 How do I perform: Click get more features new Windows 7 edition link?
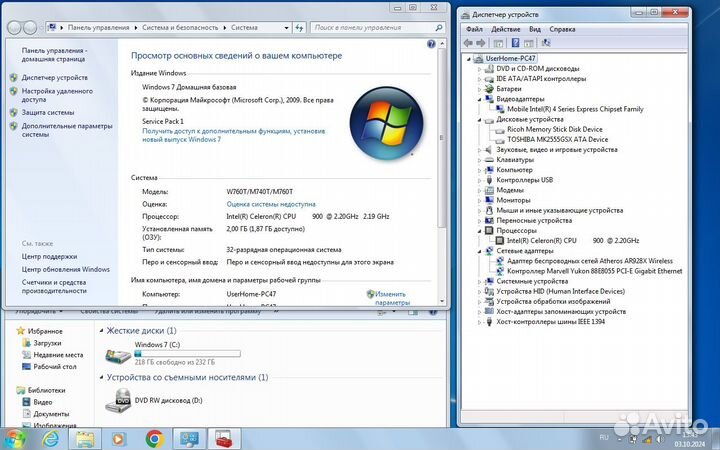[x=233, y=135]
